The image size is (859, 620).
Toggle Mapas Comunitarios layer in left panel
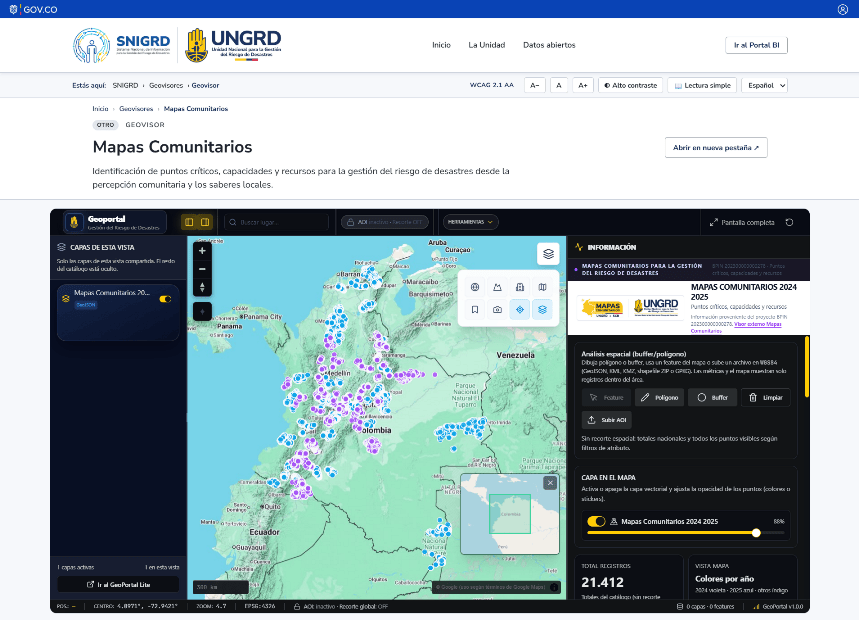(x=165, y=299)
